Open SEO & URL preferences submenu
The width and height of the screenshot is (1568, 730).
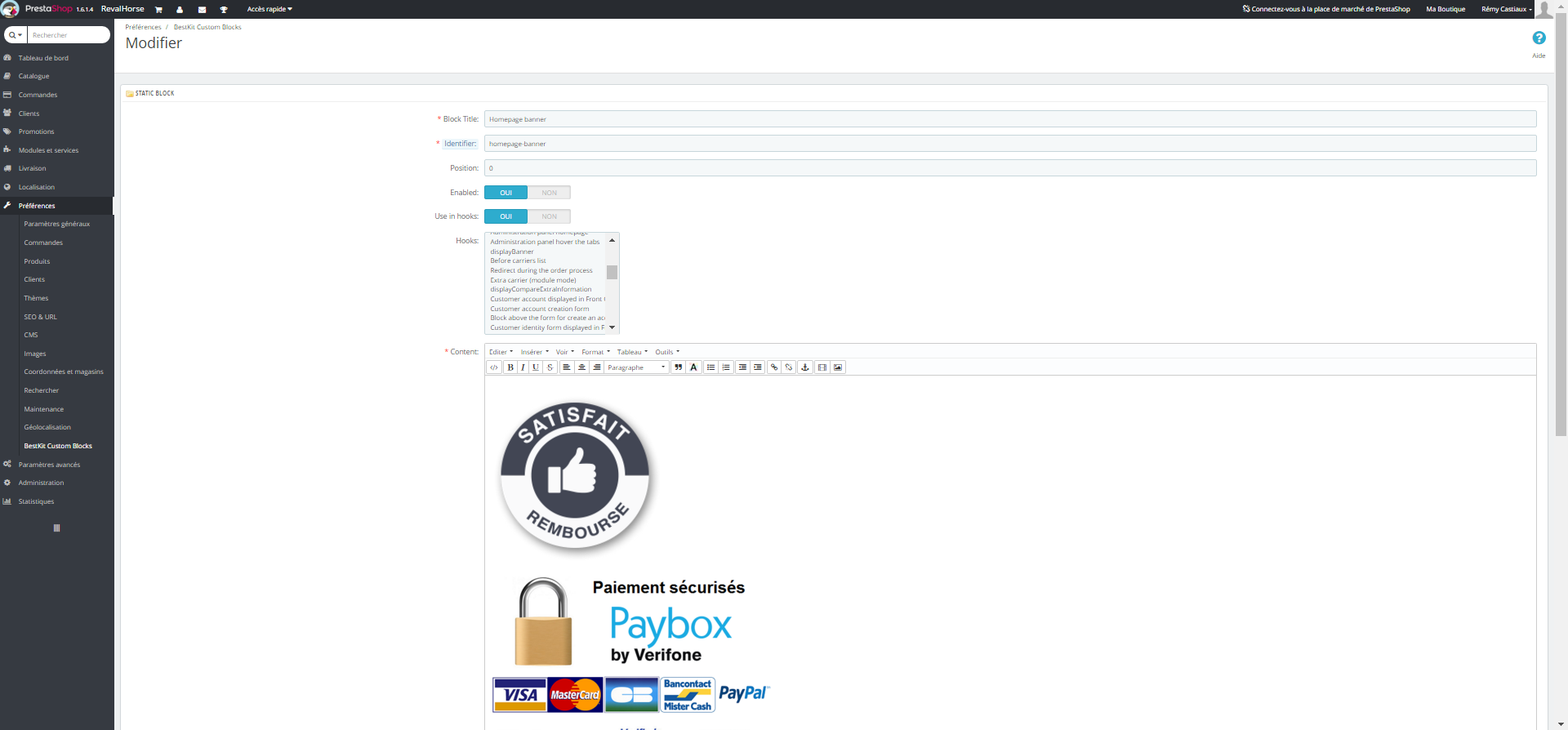tap(41, 317)
